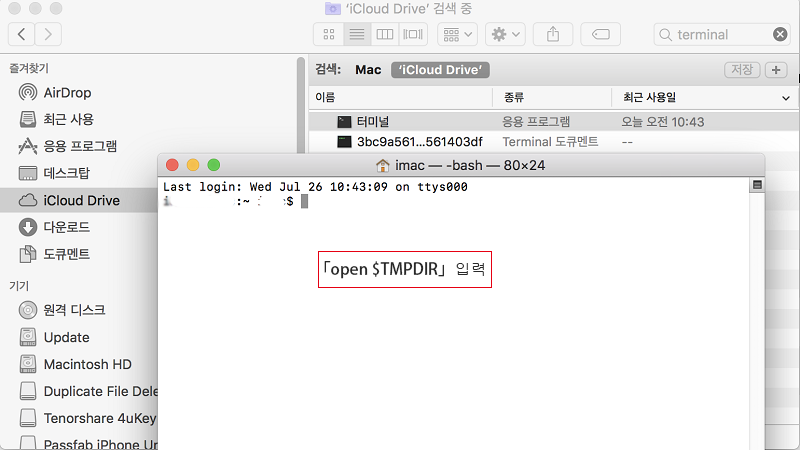Open 다운로드 in the sidebar
Screen dimensions: 800x450
coord(66,227)
